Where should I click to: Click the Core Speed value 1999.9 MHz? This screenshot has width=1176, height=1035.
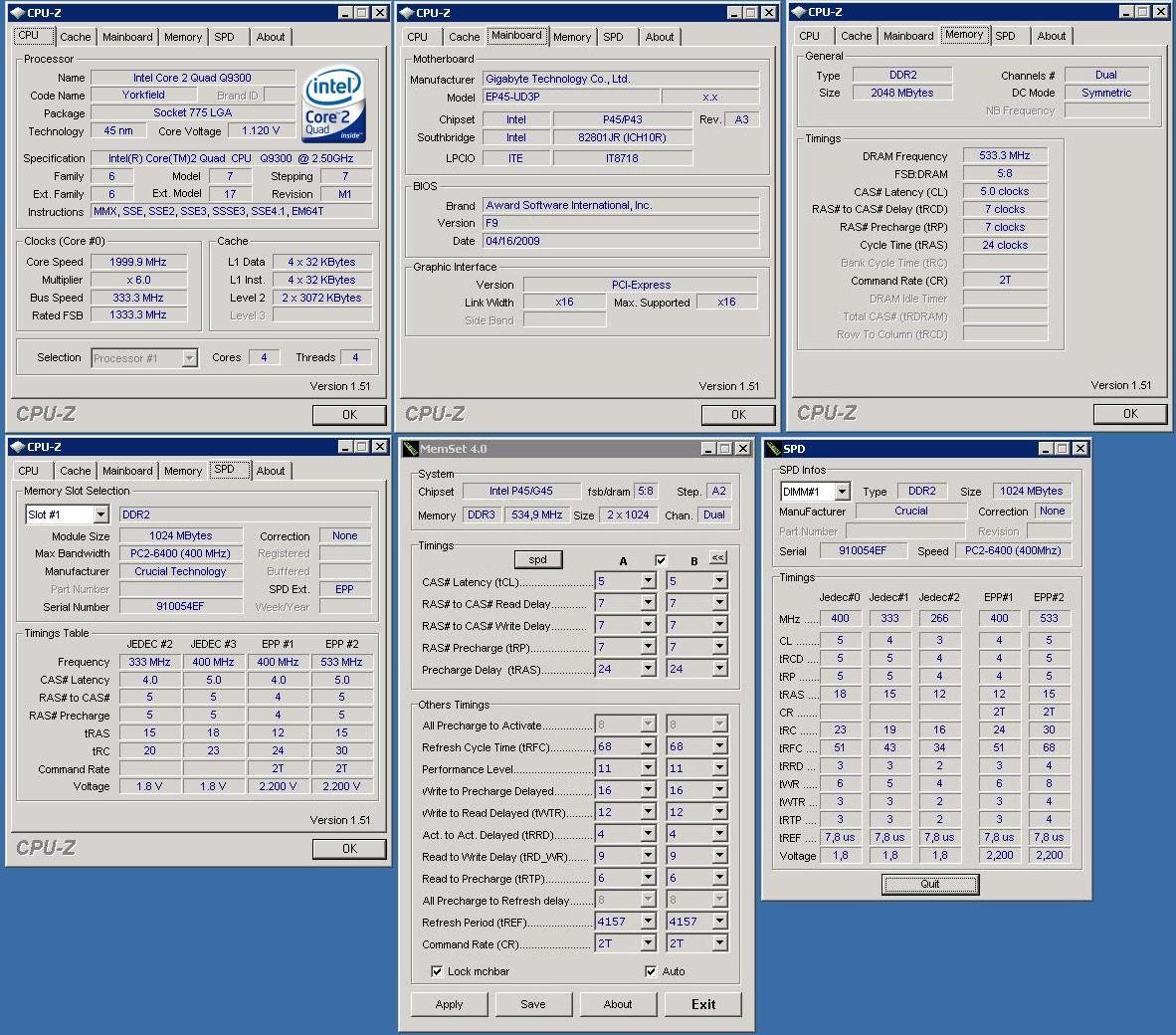tap(138, 262)
